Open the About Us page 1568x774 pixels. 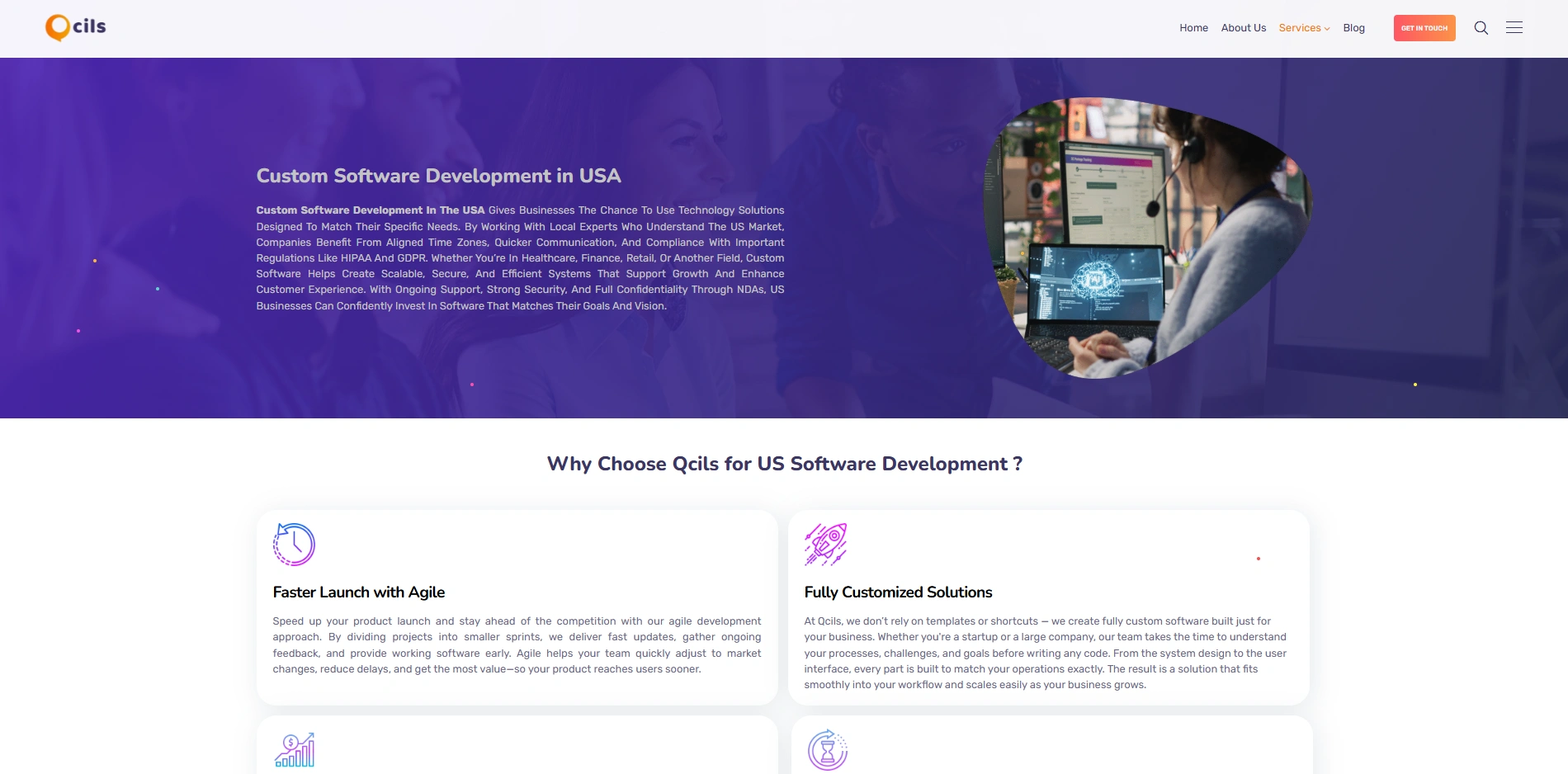click(x=1243, y=28)
